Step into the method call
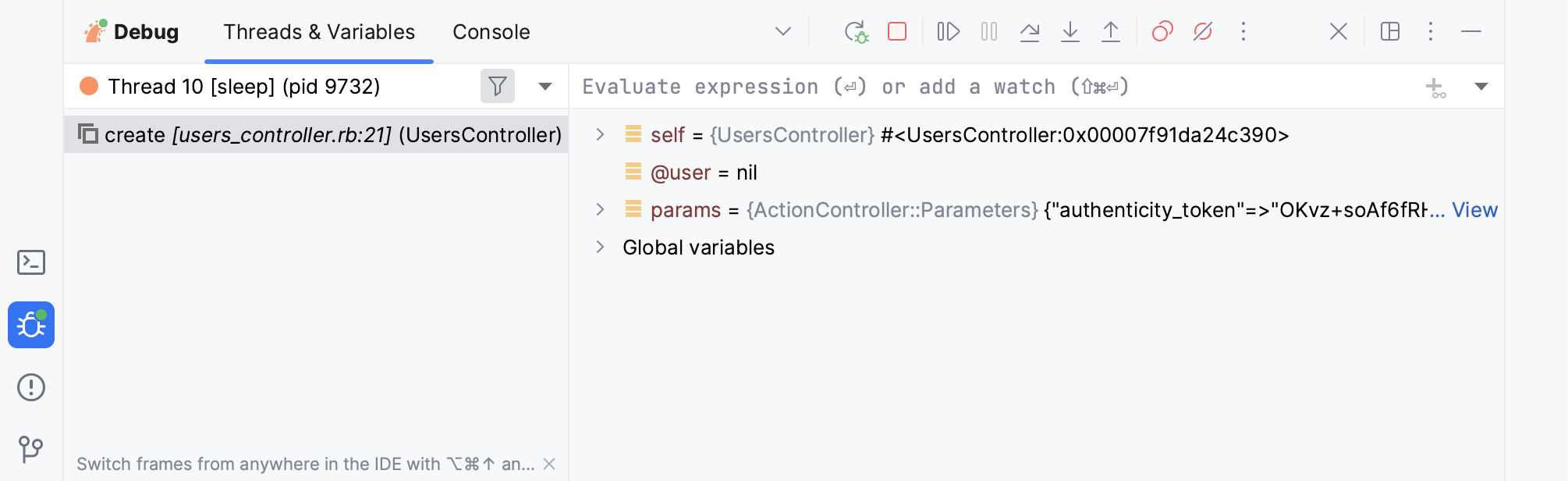Image resolution: width=1568 pixels, height=481 pixels. coord(1070,31)
